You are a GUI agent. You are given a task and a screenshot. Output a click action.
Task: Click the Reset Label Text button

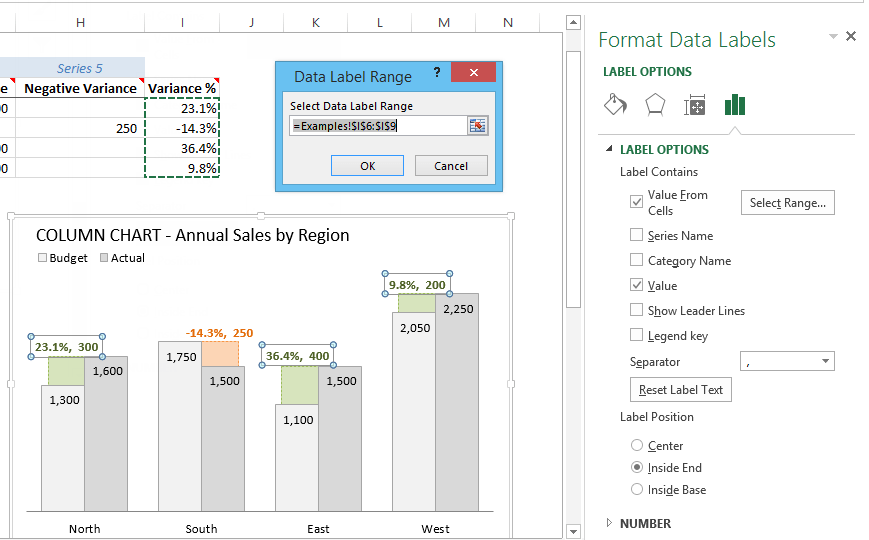(x=681, y=390)
